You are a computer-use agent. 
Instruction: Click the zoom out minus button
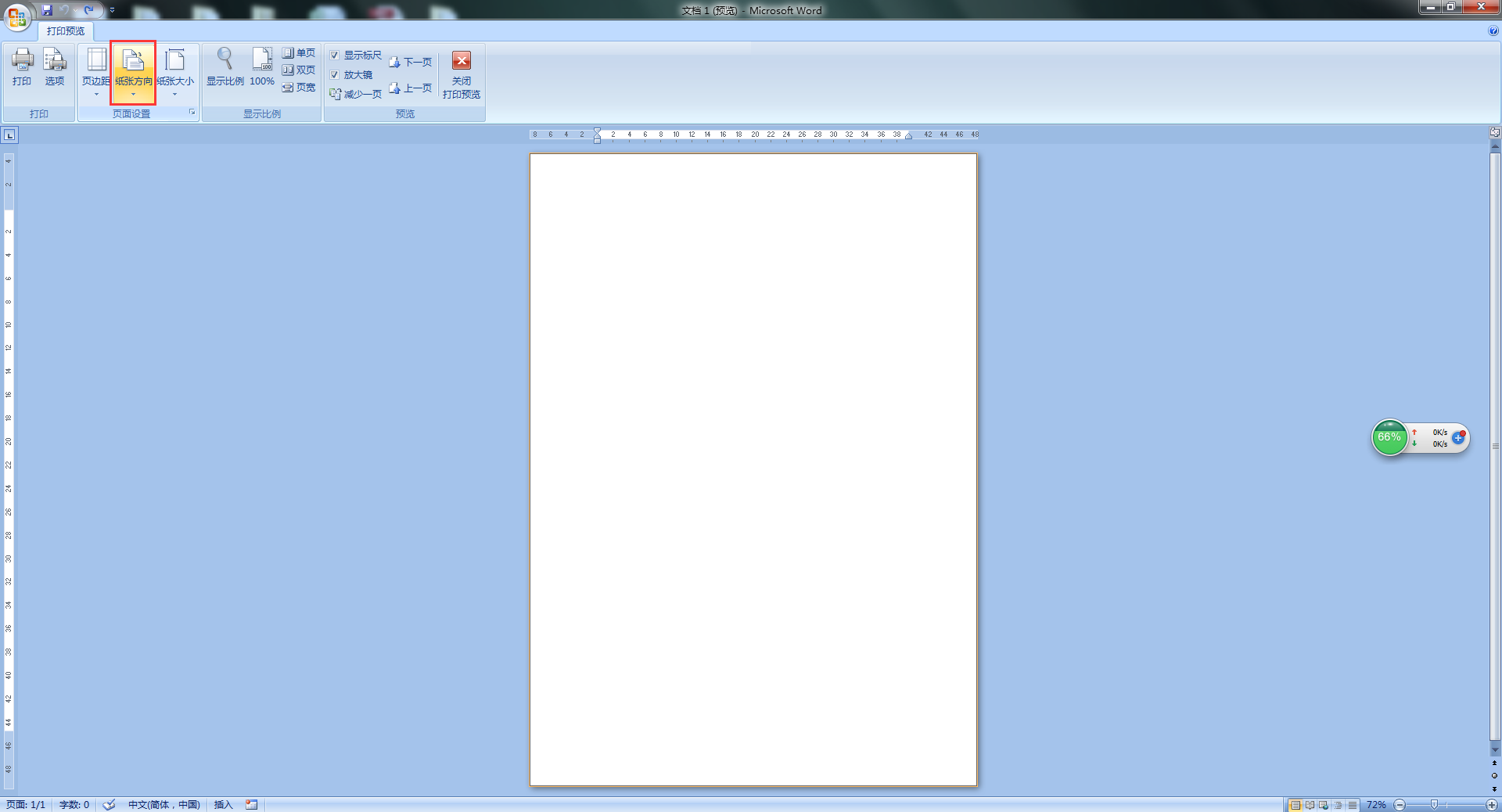(1400, 805)
